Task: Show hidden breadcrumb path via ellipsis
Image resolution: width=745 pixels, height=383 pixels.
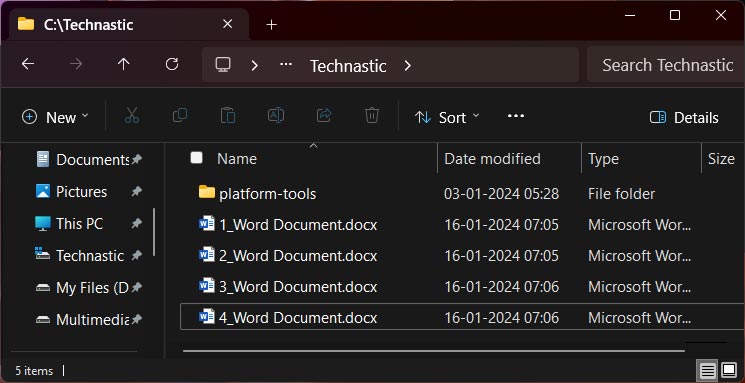Action: [x=286, y=64]
